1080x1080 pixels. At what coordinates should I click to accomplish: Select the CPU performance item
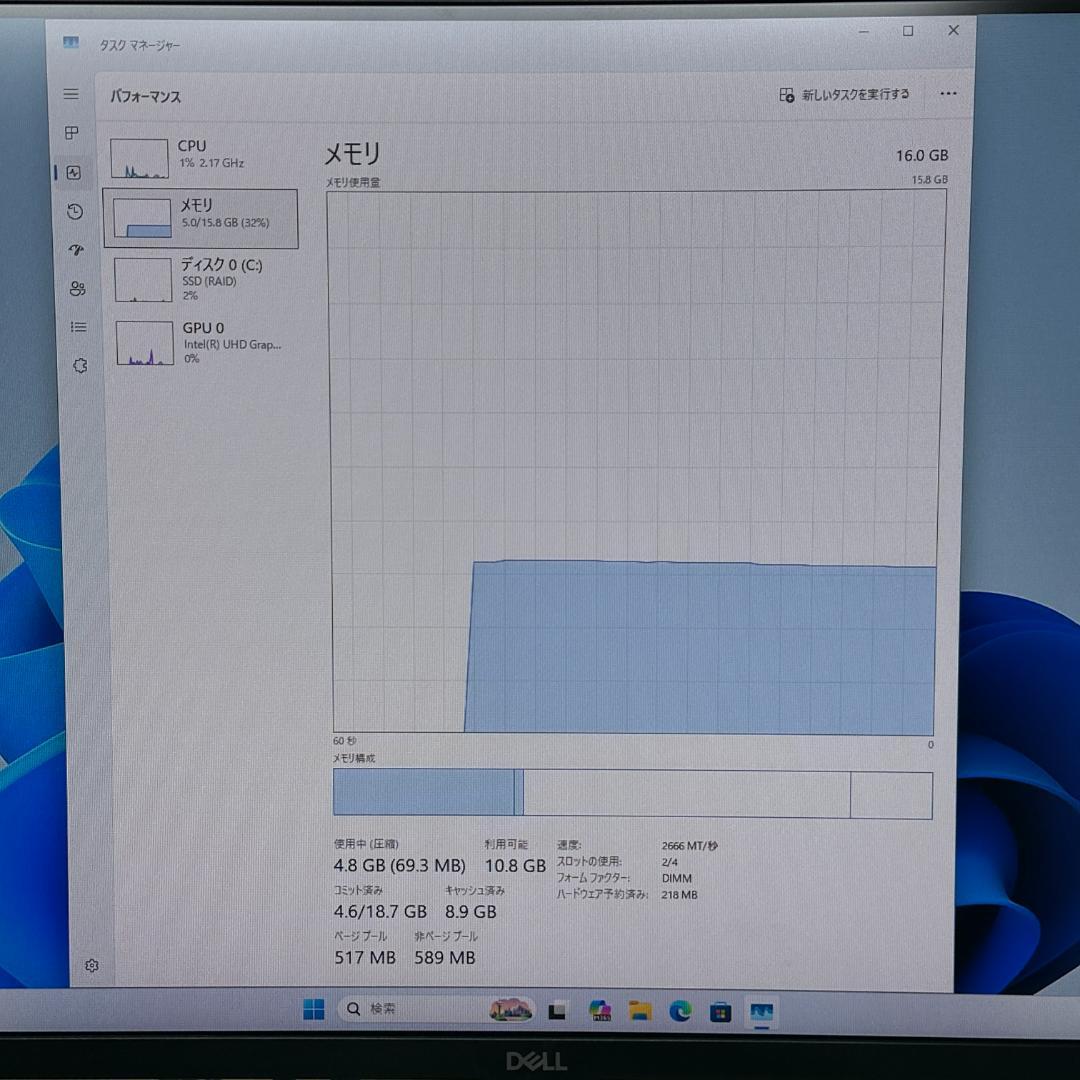click(x=201, y=157)
